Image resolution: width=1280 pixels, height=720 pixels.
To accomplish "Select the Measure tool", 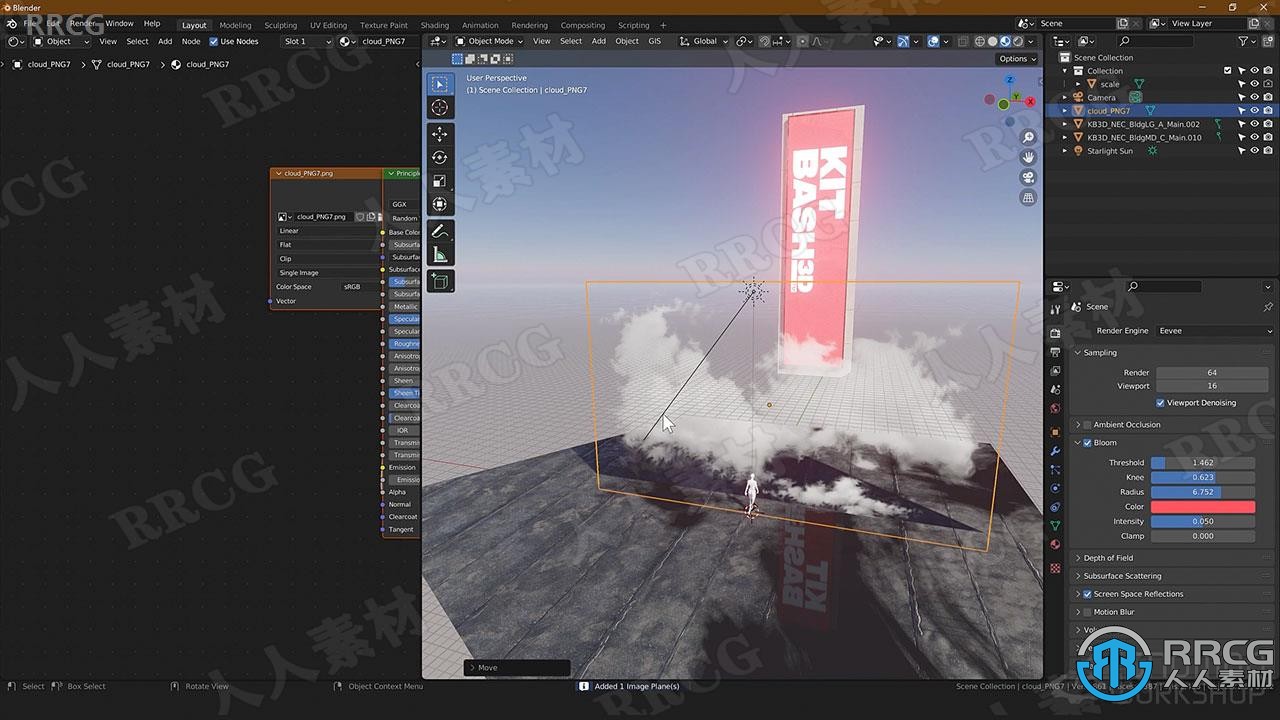I will (439, 255).
